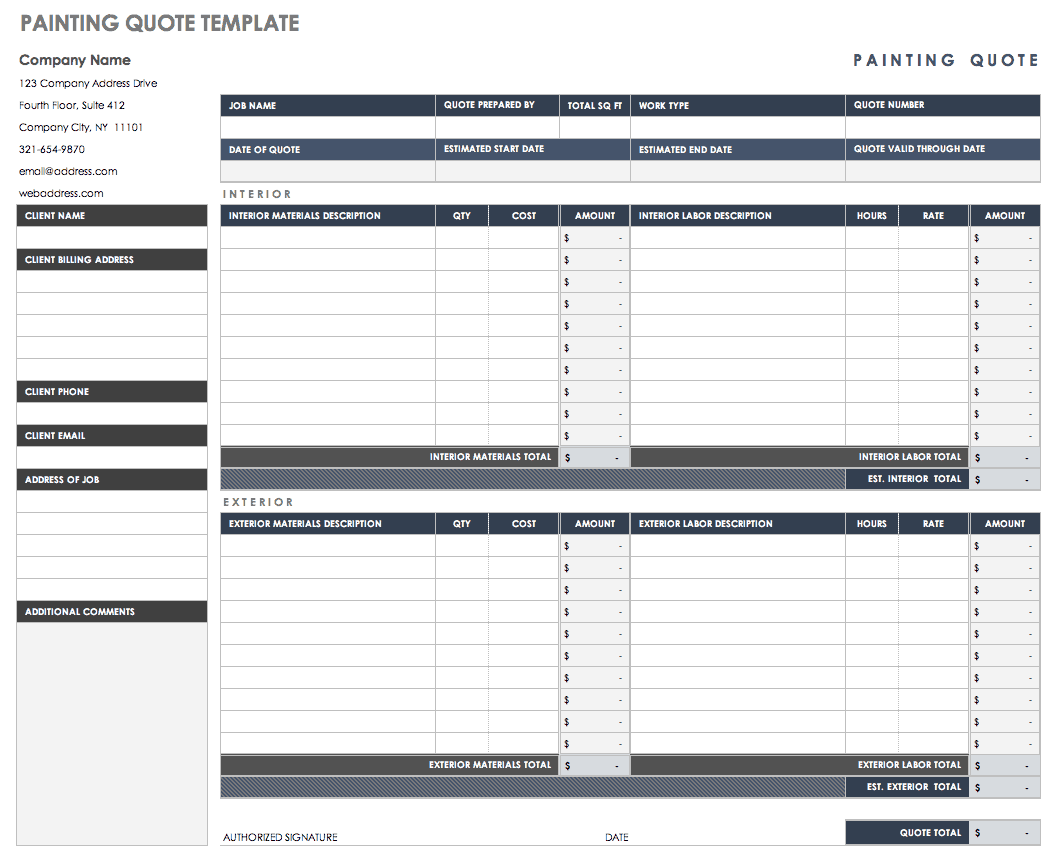Select the Estimated End Date cell
Viewport: 1058px width, 868px height.
[738, 170]
